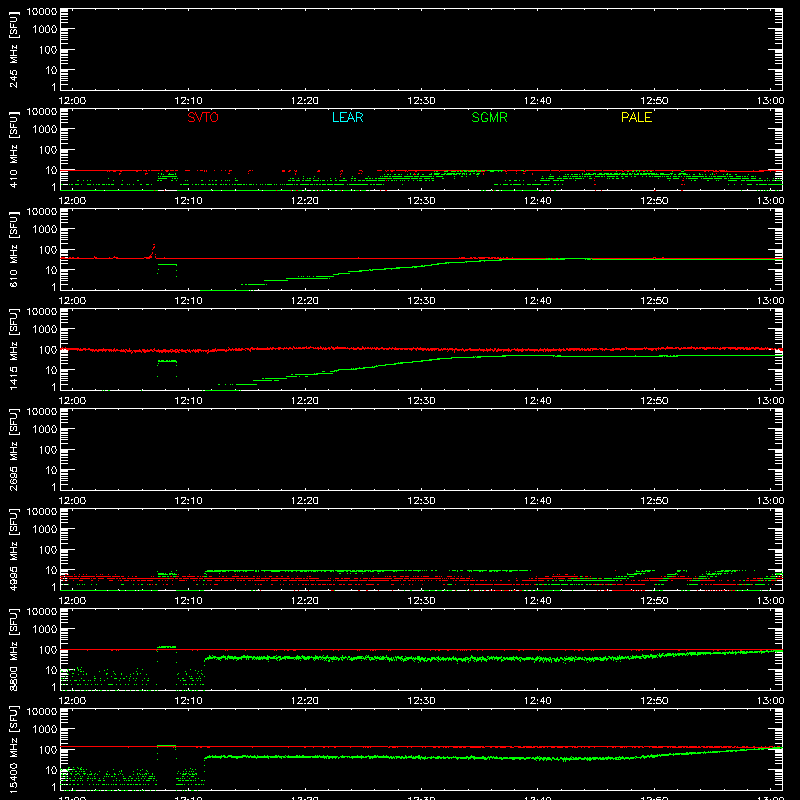
Task: Click the 12:20 time label below 610 MHz panel
Action: (305, 301)
